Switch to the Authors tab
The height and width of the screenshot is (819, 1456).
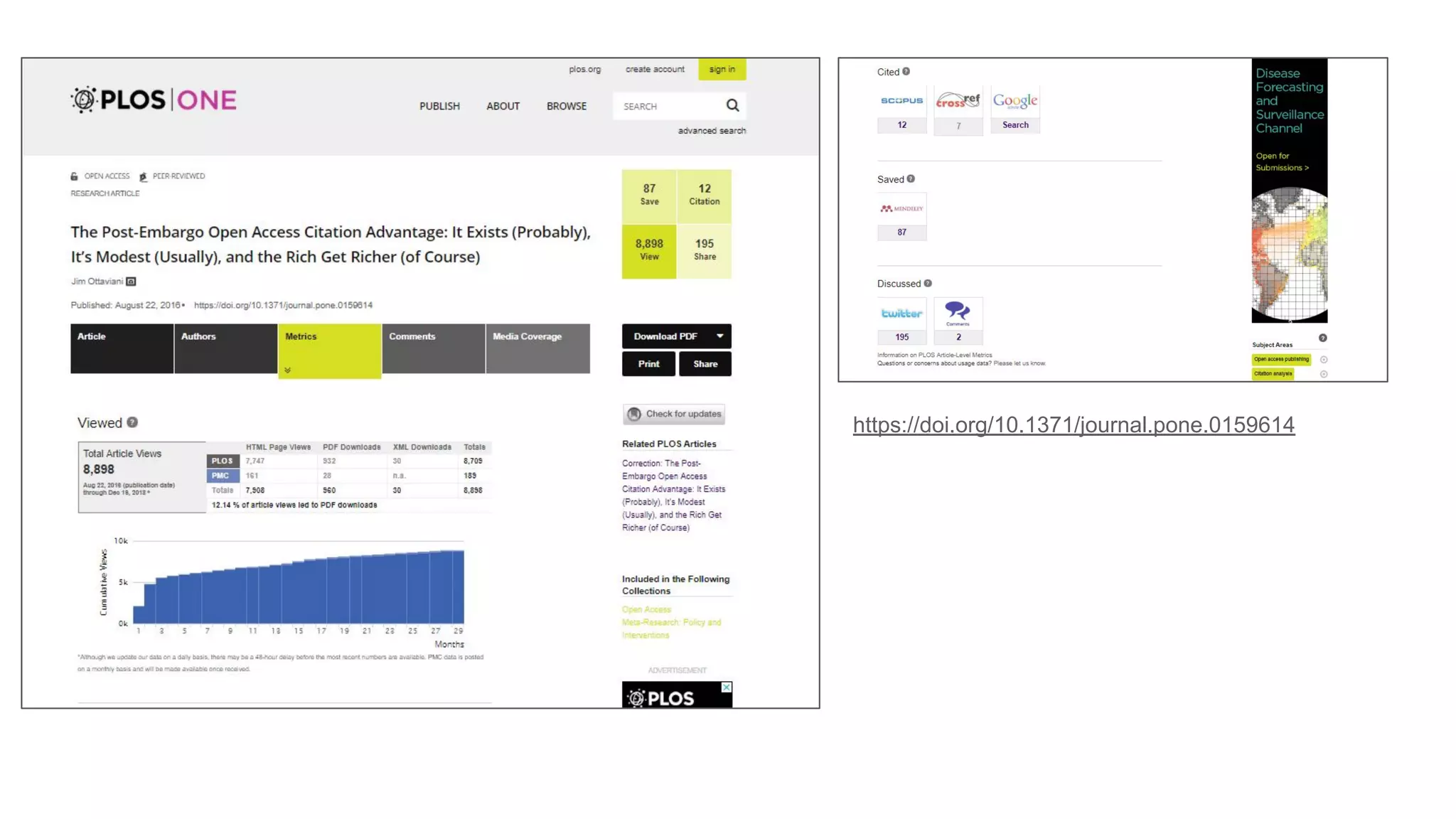click(225, 348)
